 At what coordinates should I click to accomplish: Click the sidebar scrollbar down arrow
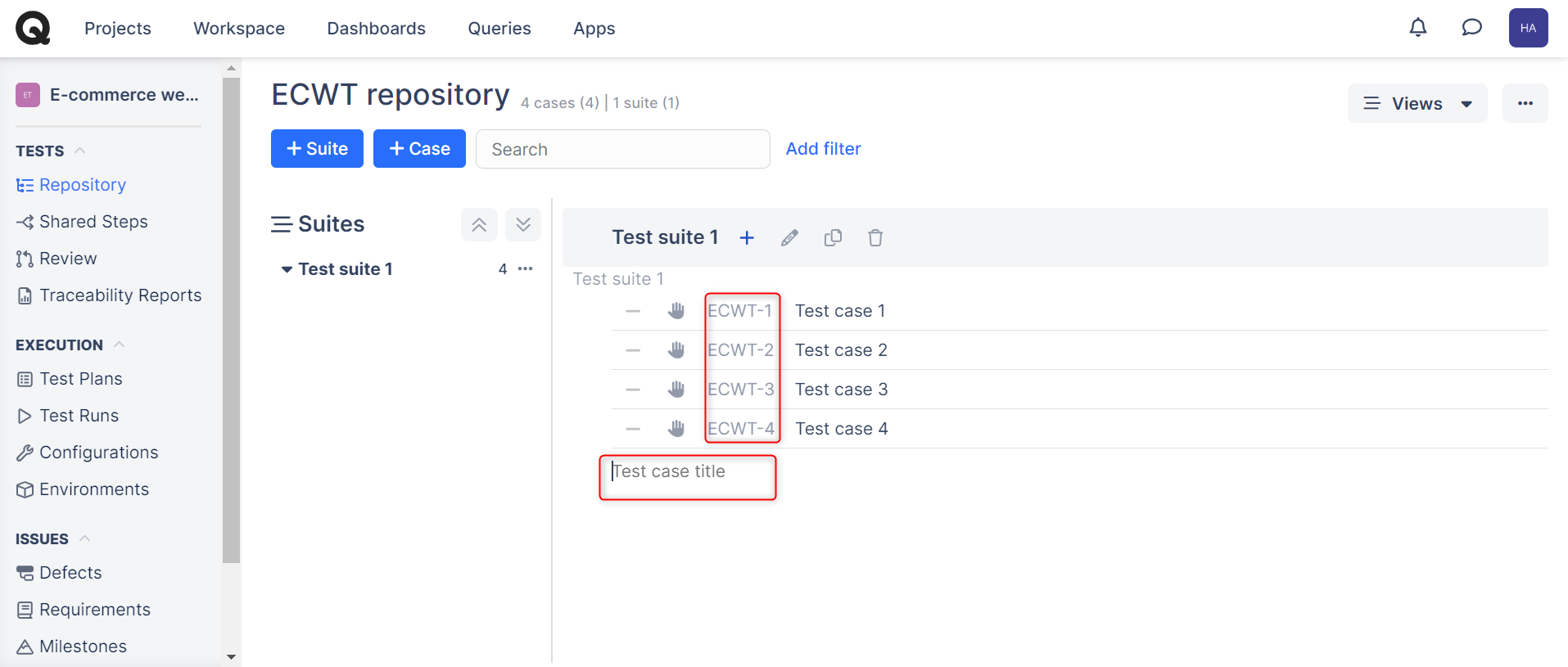click(x=231, y=656)
